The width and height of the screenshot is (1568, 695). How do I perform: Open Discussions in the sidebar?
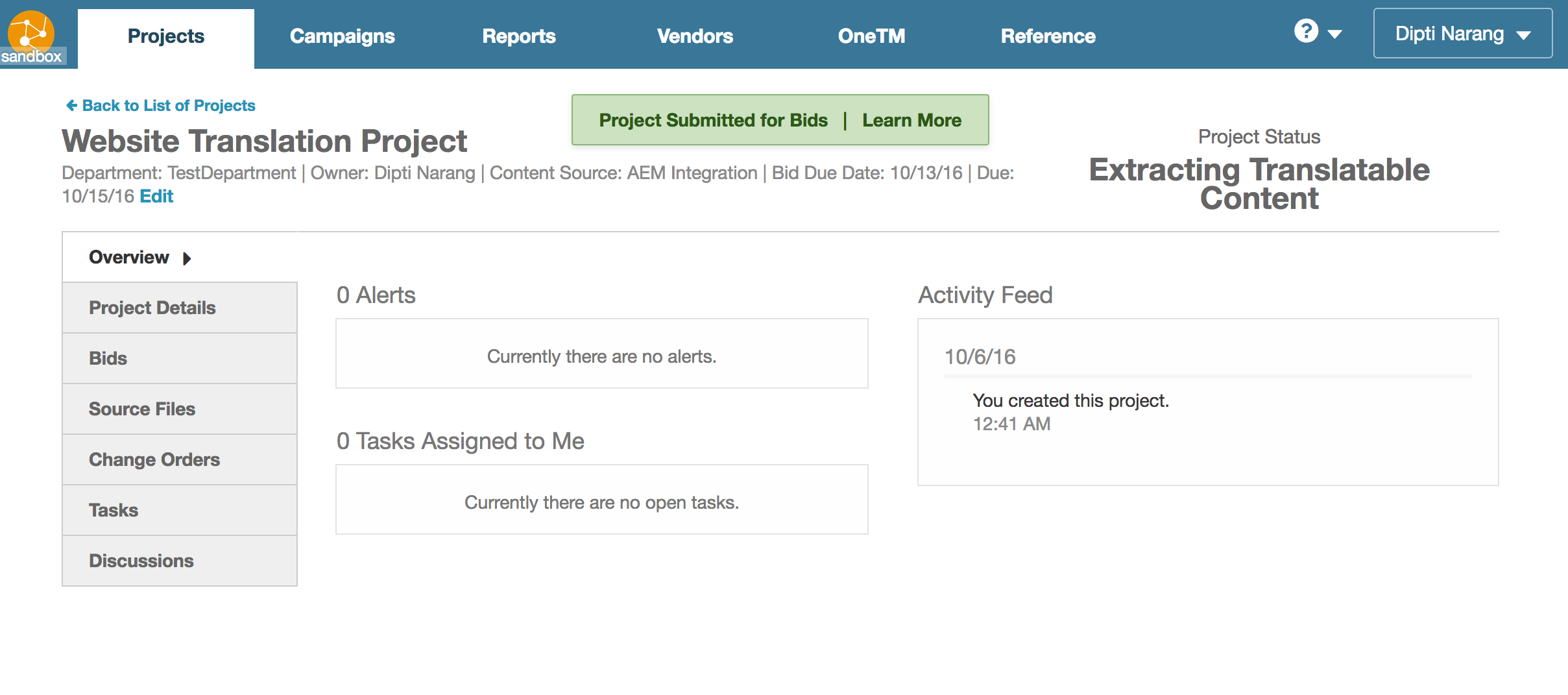[141, 561]
